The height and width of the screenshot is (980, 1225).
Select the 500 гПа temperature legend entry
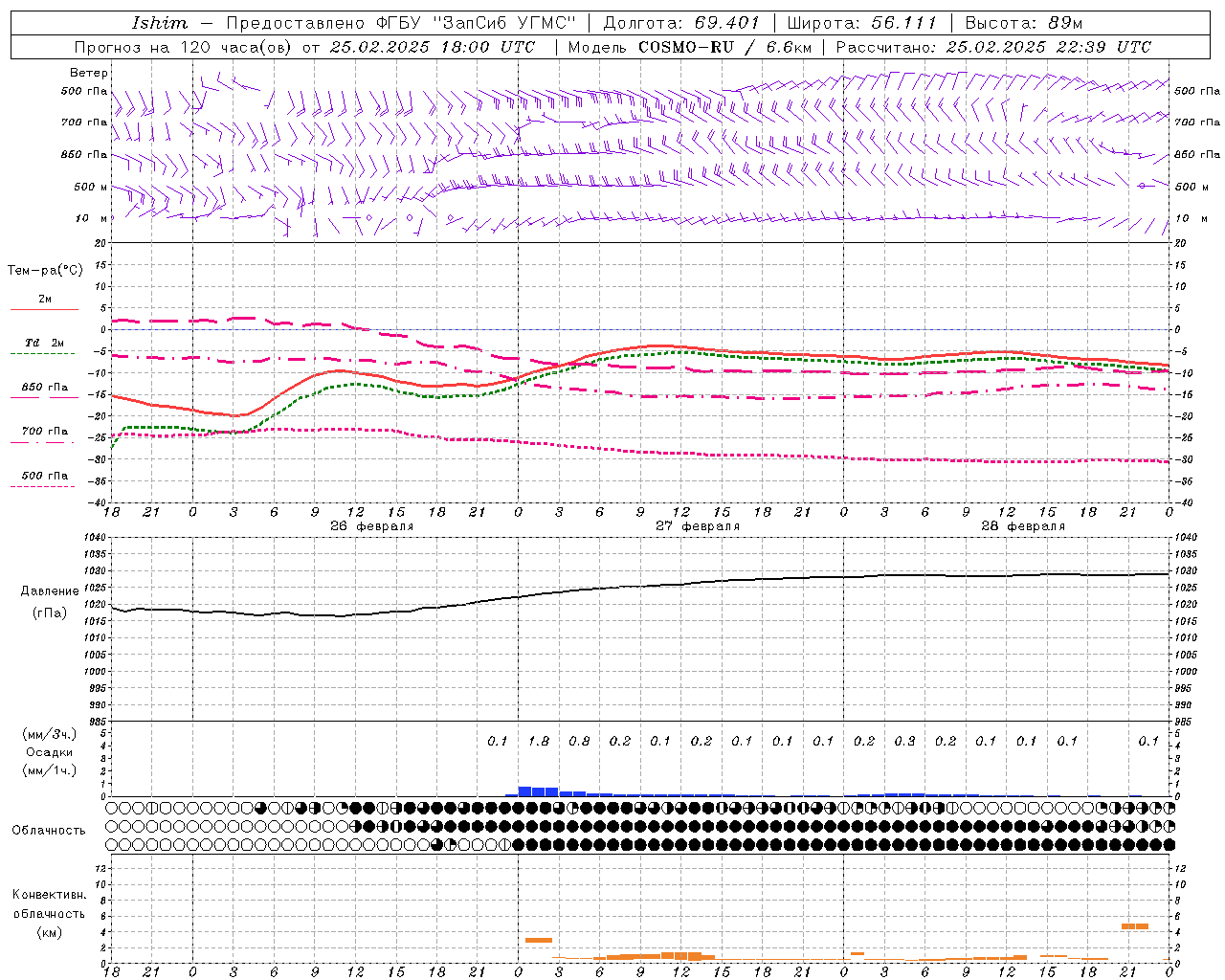[44, 476]
